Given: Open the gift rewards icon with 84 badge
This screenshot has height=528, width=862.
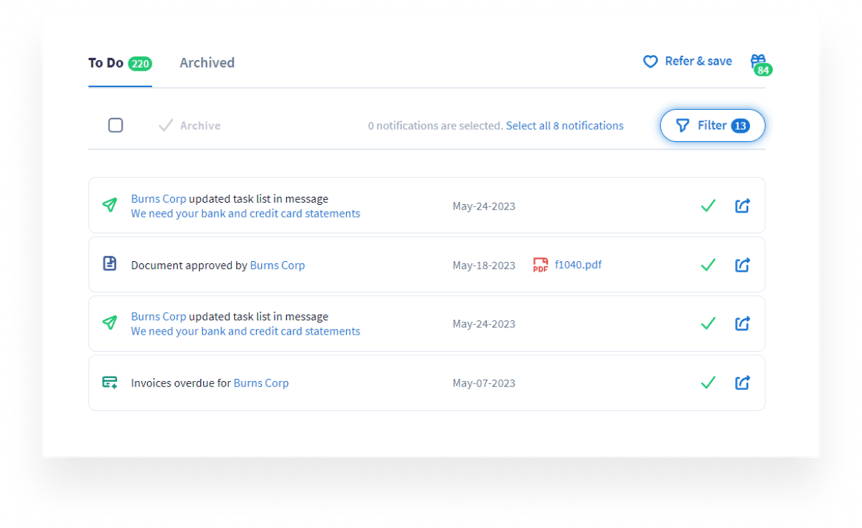Looking at the screenshot, I should tap(760, 64).
